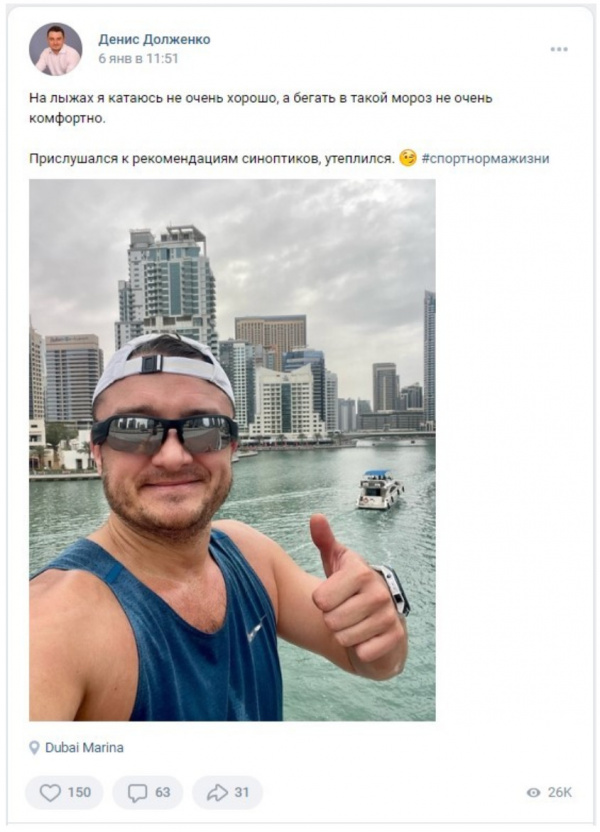The width and height of the screenshot is (600, 832).
Task: Click the location pin icon
Action: [x=34, y=748]
